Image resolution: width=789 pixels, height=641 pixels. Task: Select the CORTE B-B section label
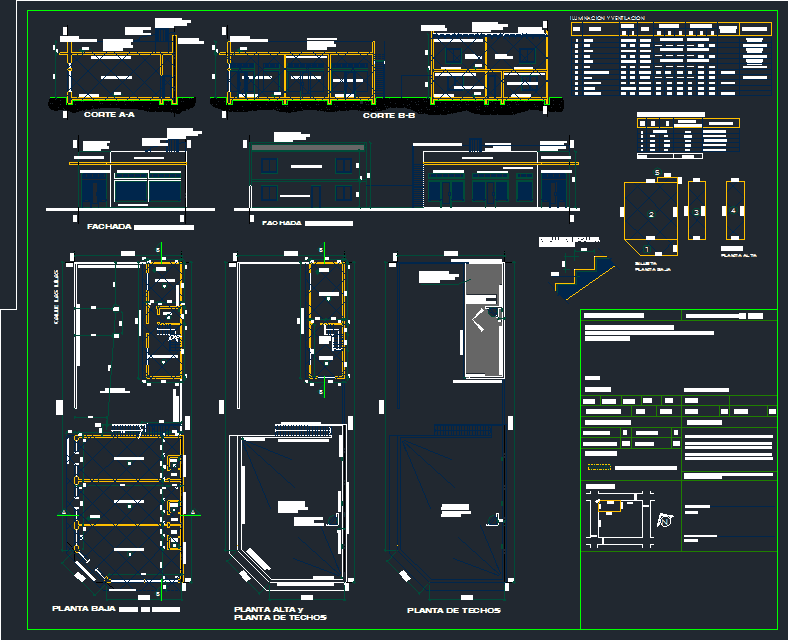tap(389, 116)
